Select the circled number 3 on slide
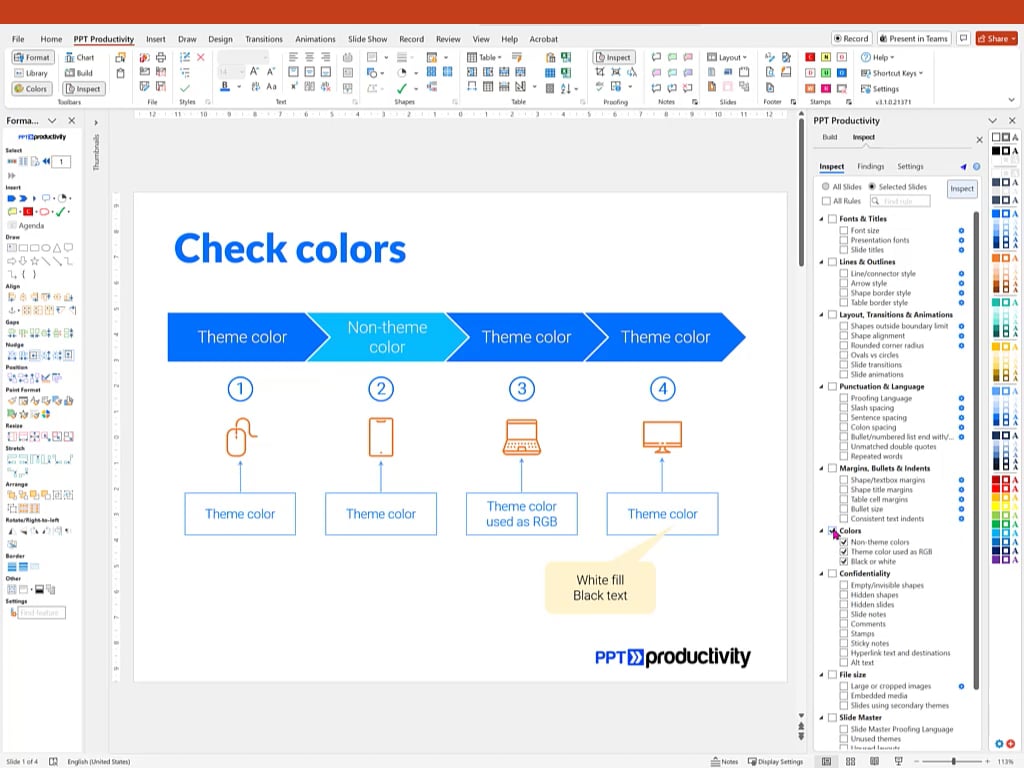This screenshot has width=1024, height=768. (x=522, y=389)
